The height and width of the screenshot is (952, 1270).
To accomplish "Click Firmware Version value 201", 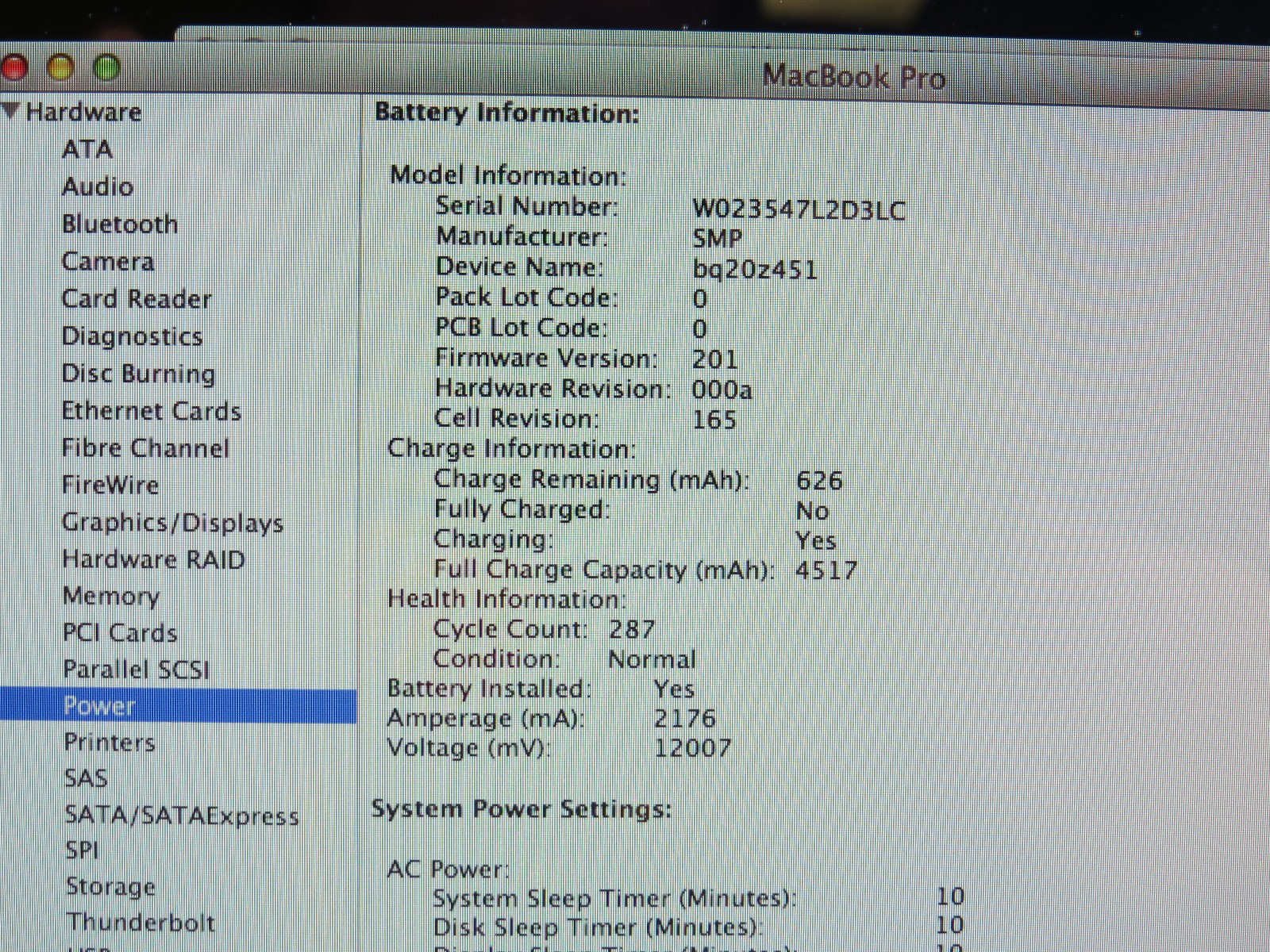I will tap(715, 359).
